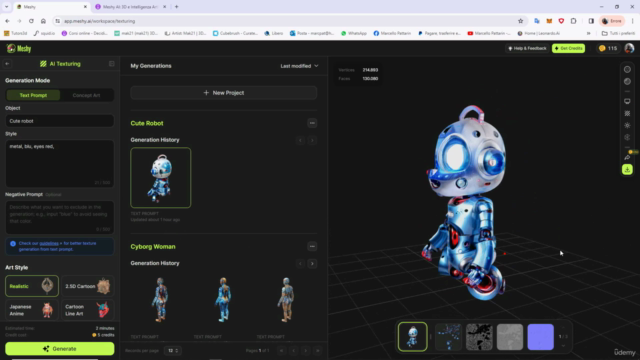Create a New Project
This screenshot has width=640, height=360.
(x=224, y=93)
